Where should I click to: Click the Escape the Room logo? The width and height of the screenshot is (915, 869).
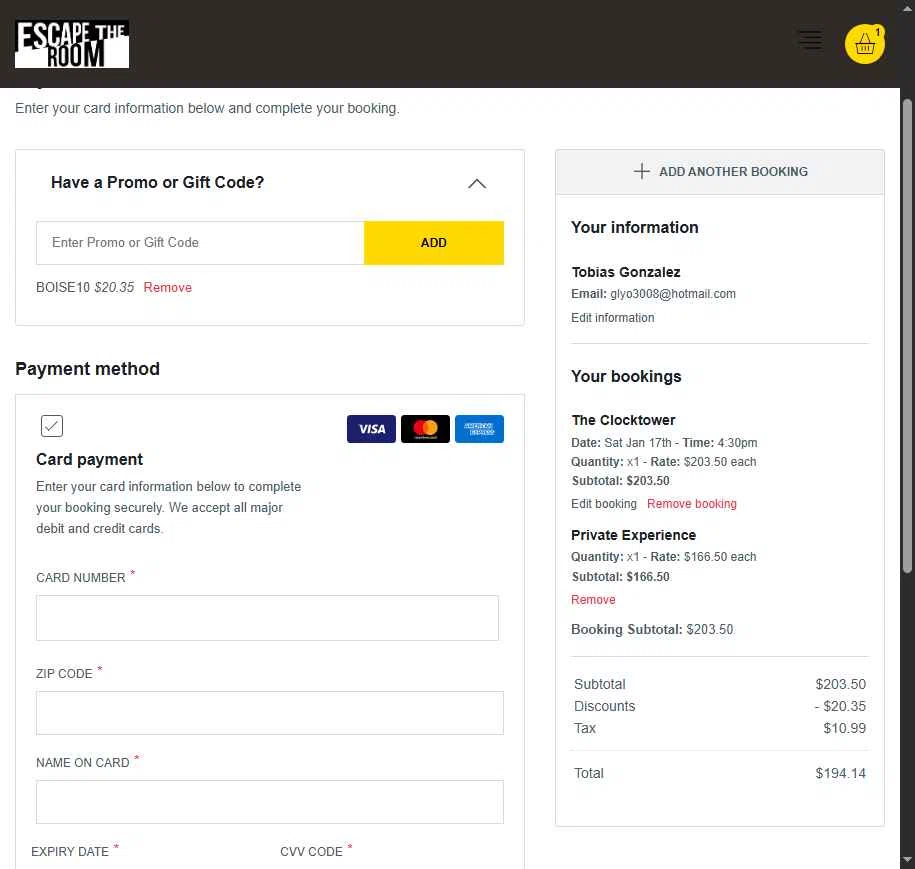click(72, 44)
